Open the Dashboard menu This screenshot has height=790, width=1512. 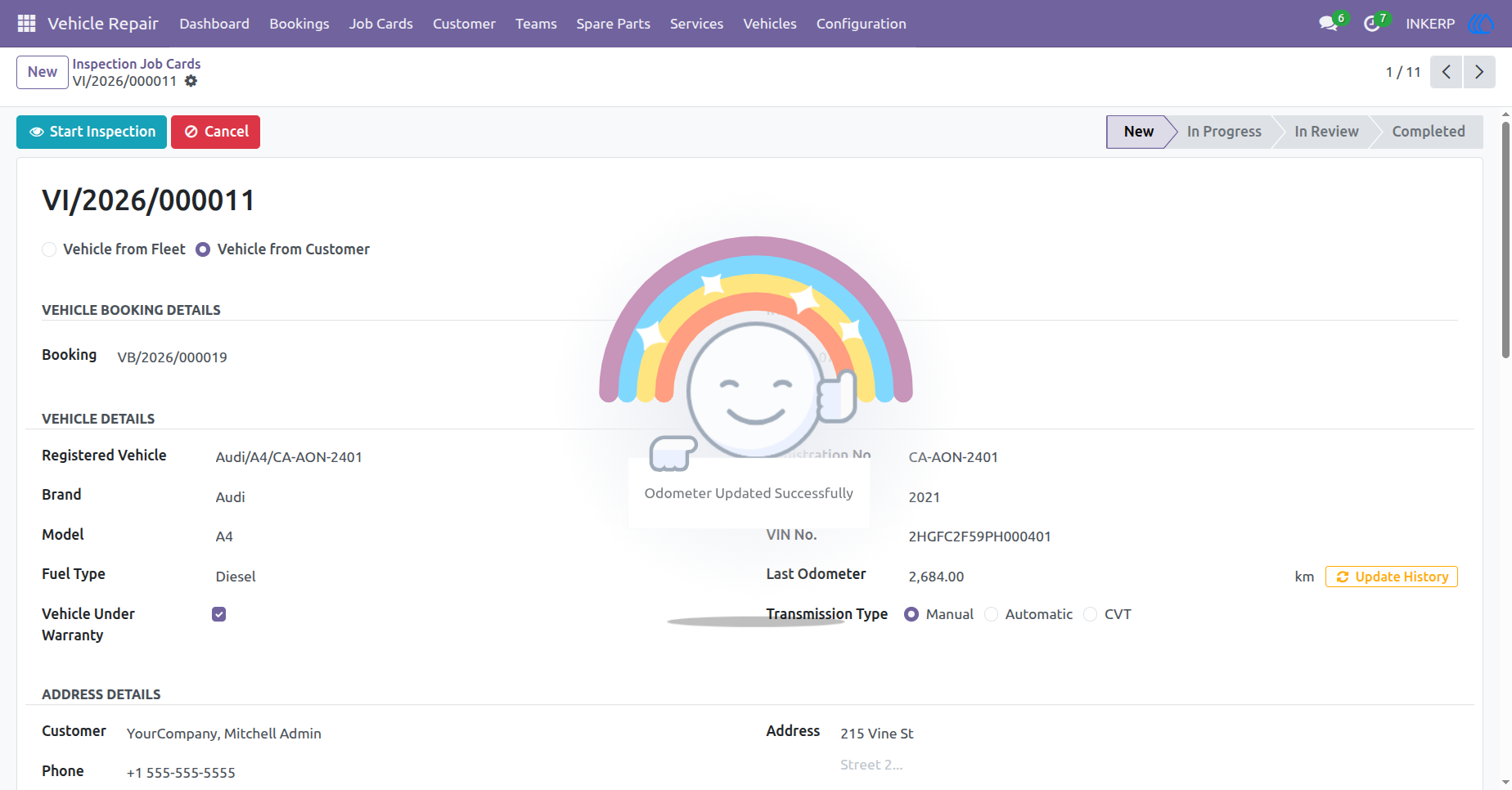click(x=214, y=24)
